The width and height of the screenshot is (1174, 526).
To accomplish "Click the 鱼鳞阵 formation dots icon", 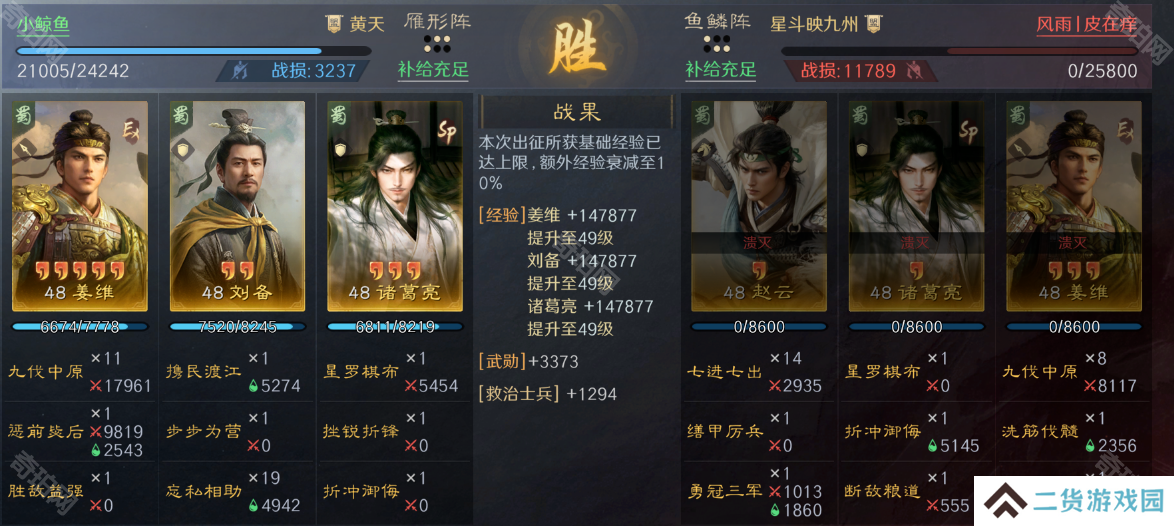I will point(717,43).
